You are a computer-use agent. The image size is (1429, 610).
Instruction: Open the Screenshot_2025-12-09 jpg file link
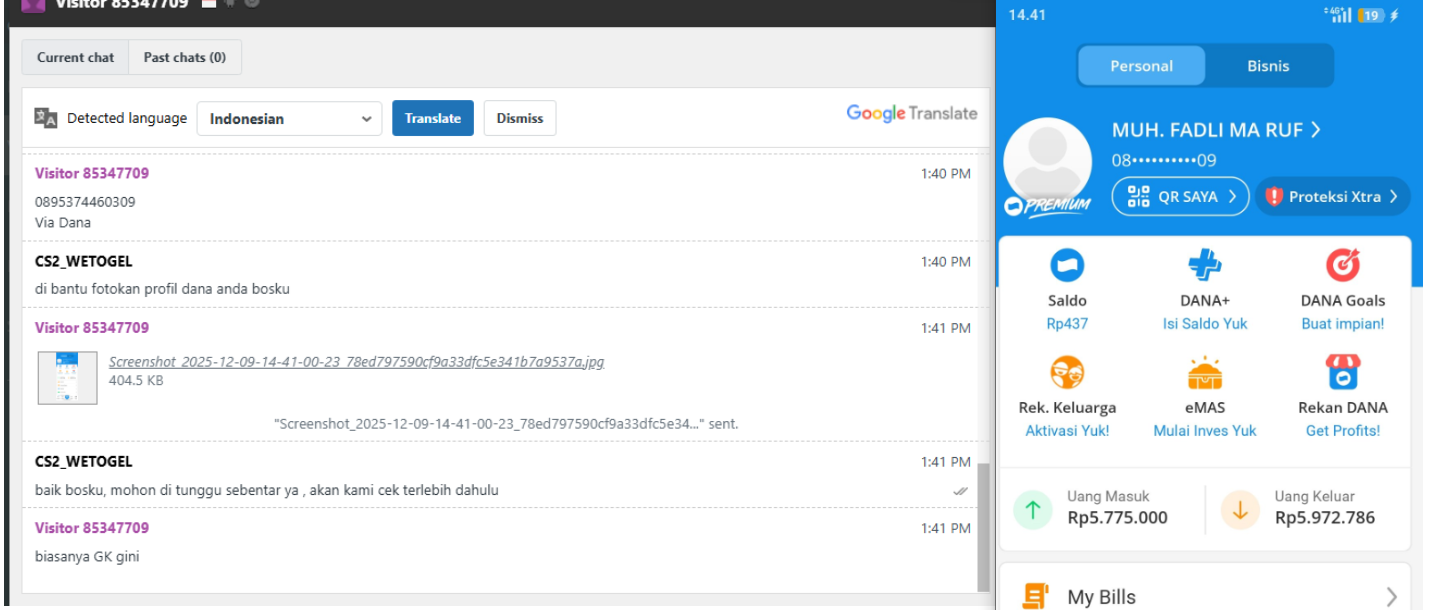(356, 362)
